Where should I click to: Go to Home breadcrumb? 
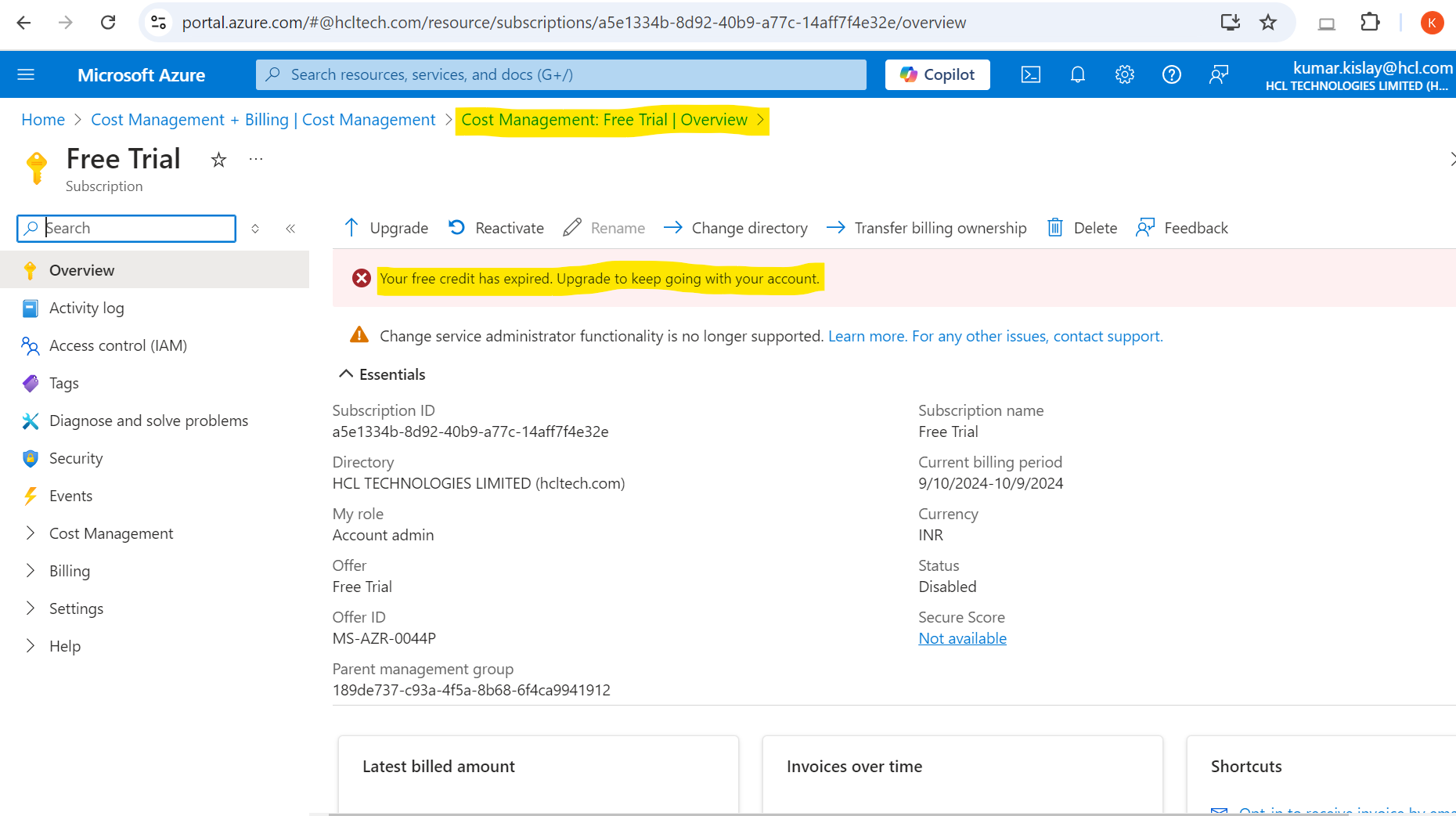point(43,119)
